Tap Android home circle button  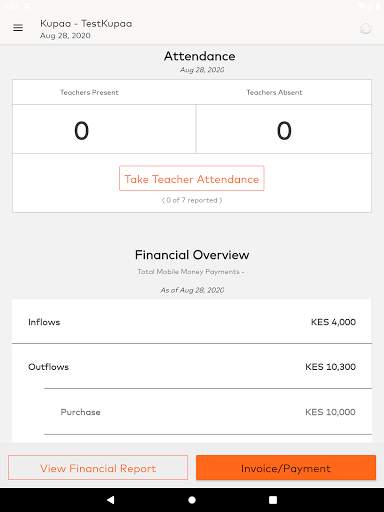point(192,500)
